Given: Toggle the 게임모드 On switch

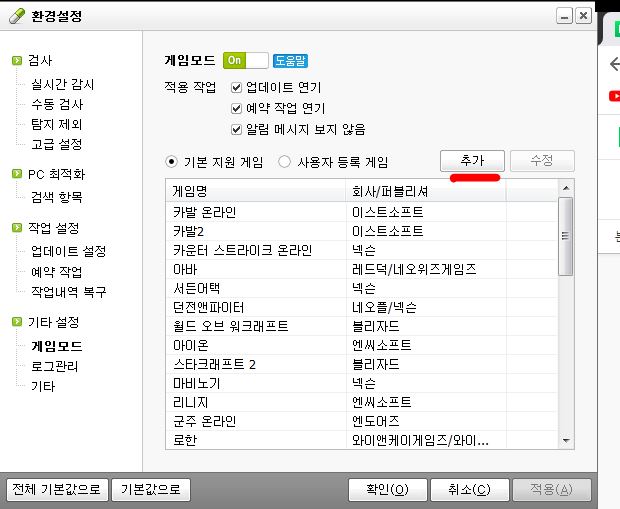Looking at the screenshot, I should [x=246, y=61].
